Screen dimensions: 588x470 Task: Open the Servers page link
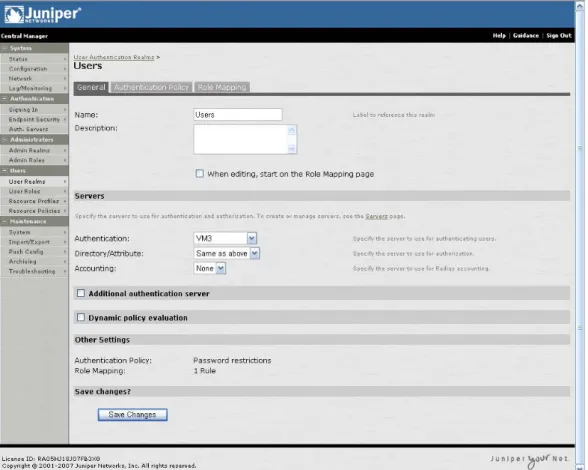coord(376,216)
